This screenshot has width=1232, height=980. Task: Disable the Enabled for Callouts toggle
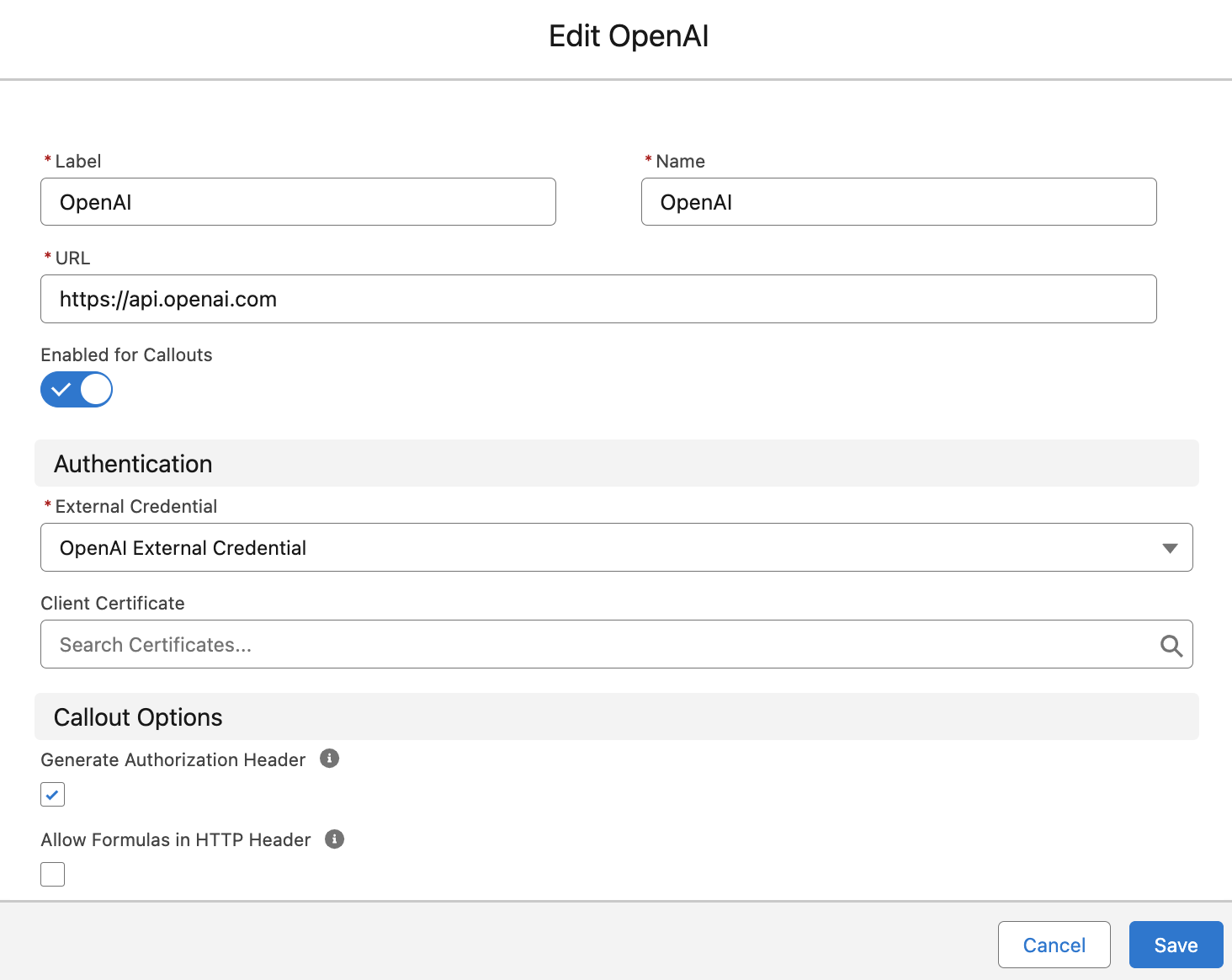pyautogui.click(x=77, y=390)
